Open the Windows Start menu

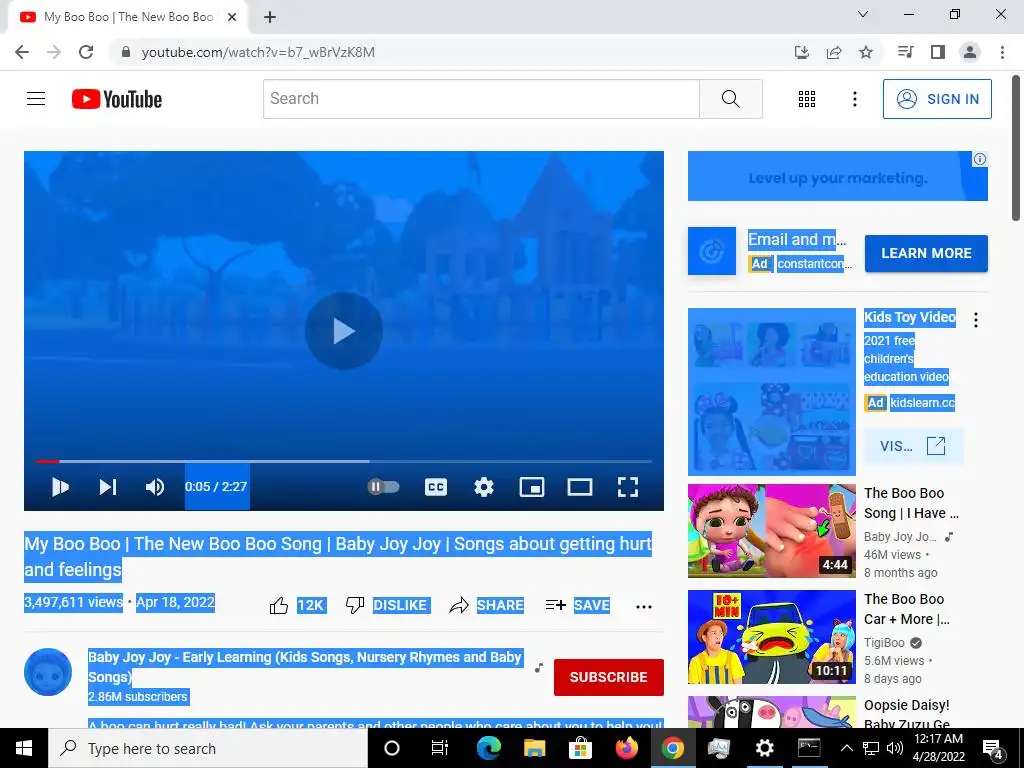tap(24, 748)
